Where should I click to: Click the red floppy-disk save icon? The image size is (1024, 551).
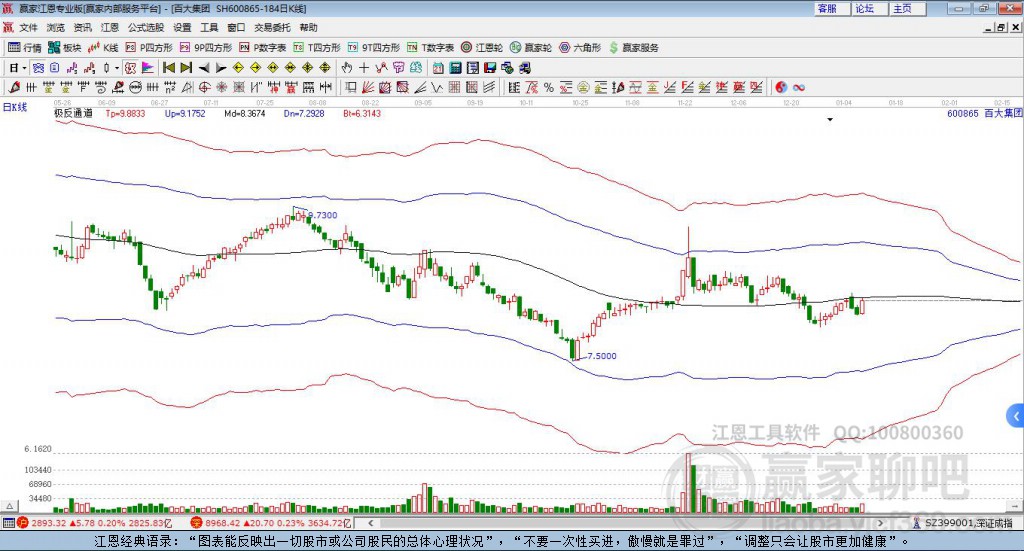490,68
